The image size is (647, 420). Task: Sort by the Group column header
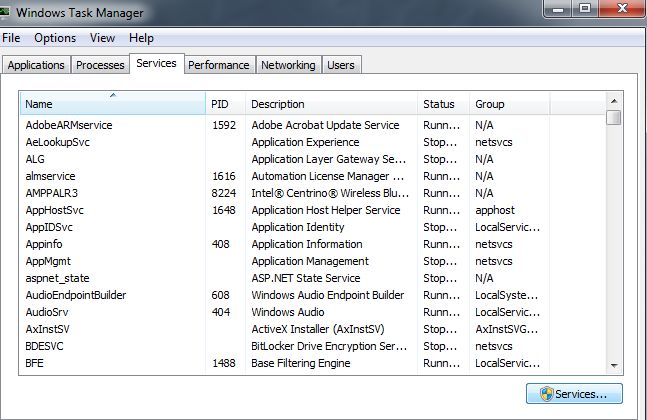(x=510, y=104)
